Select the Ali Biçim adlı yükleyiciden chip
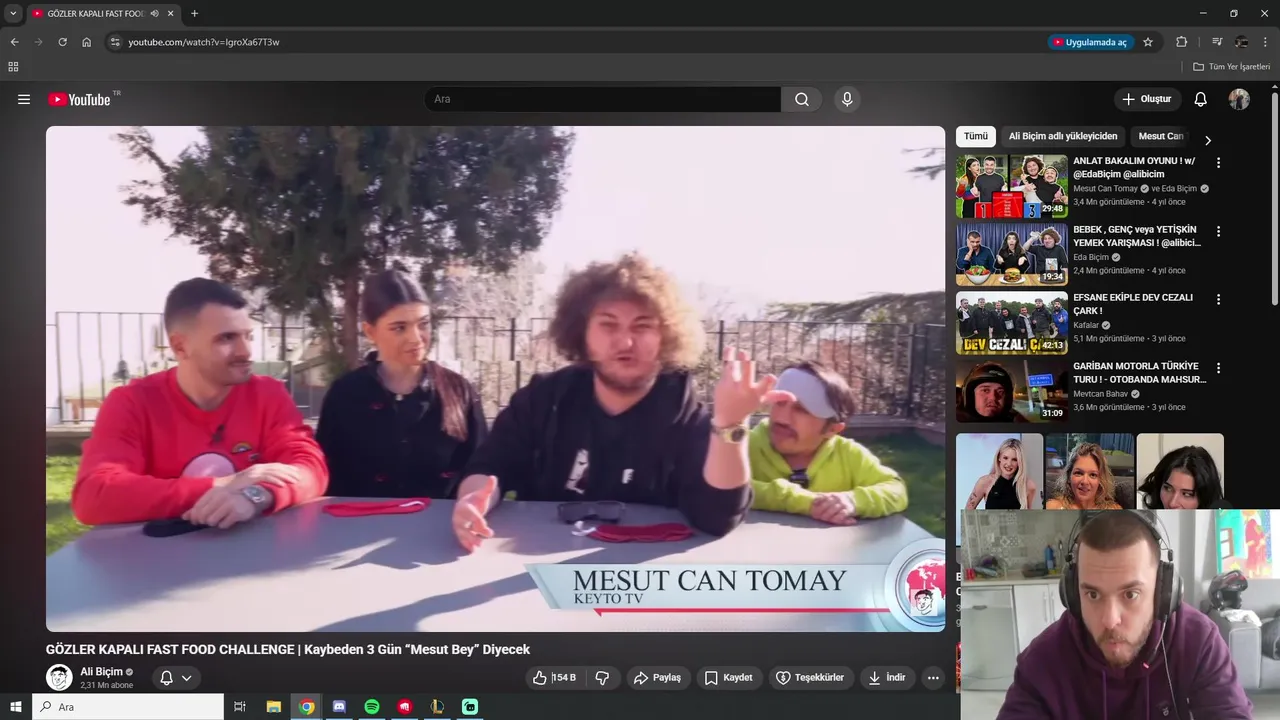 pyautogui.click(x=1063, y=136)
